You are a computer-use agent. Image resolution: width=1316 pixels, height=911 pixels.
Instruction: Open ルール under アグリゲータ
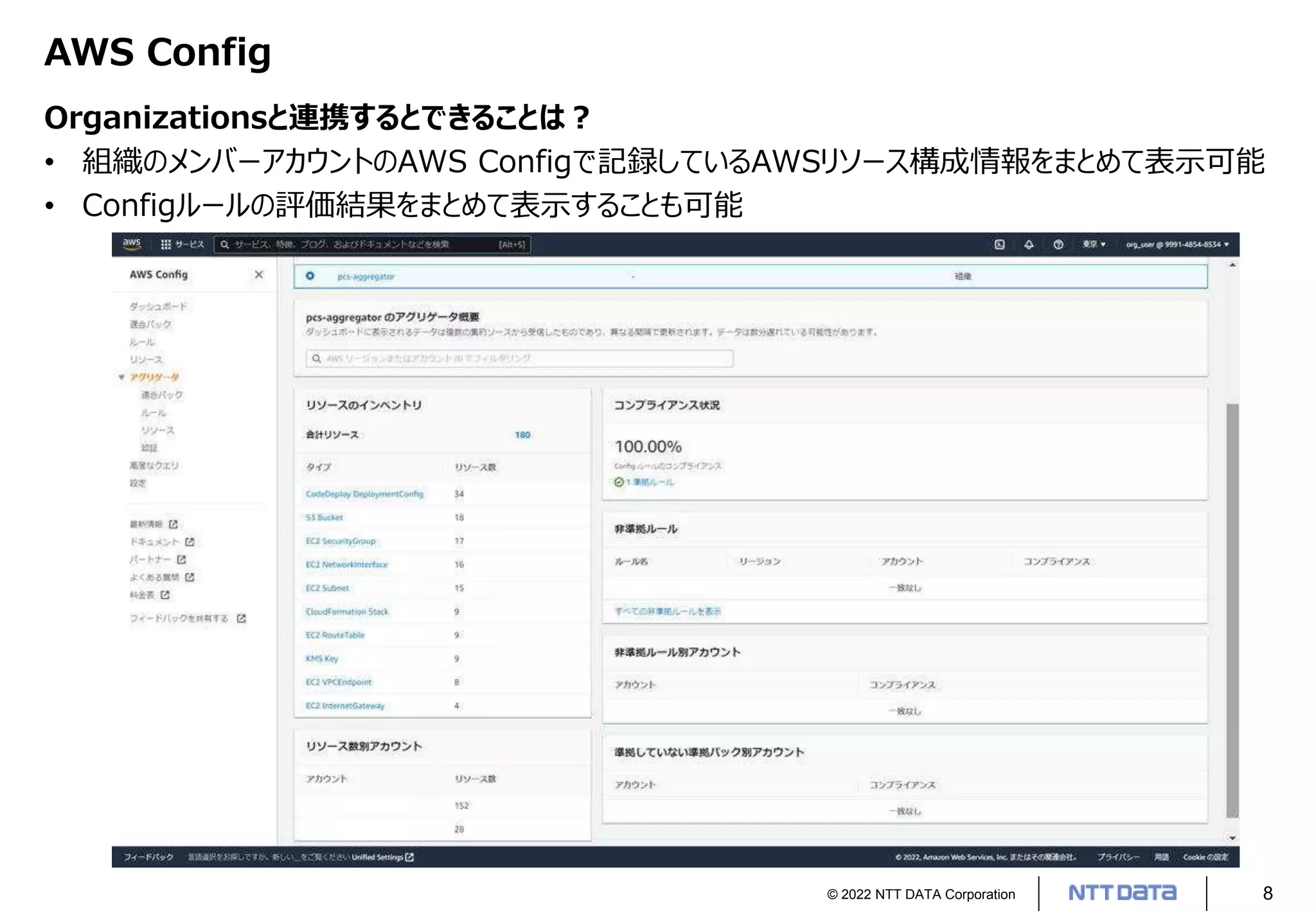tap(154, 412)
